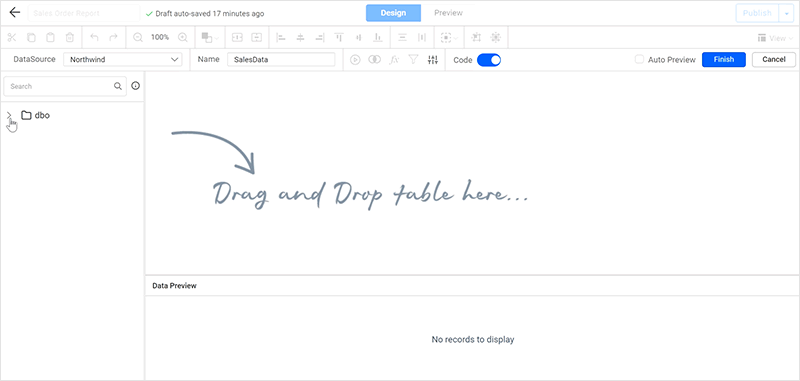Click the snap to shape icon
Viewport: 800px width, 381px height.
click(x=476, y=37)
